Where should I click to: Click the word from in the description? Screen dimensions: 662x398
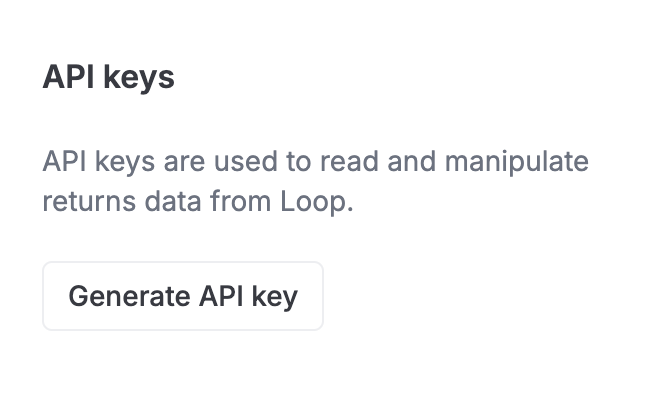coord(241,201)
